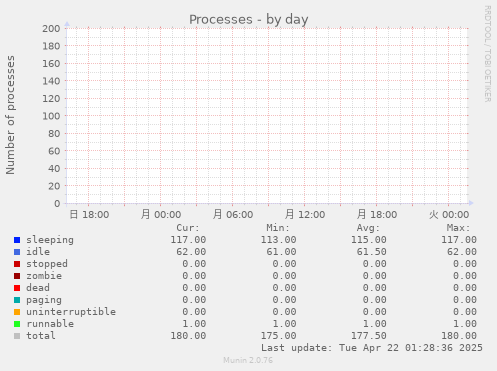Click the 'Last update' timestamp text

click(x=372, y=348)
